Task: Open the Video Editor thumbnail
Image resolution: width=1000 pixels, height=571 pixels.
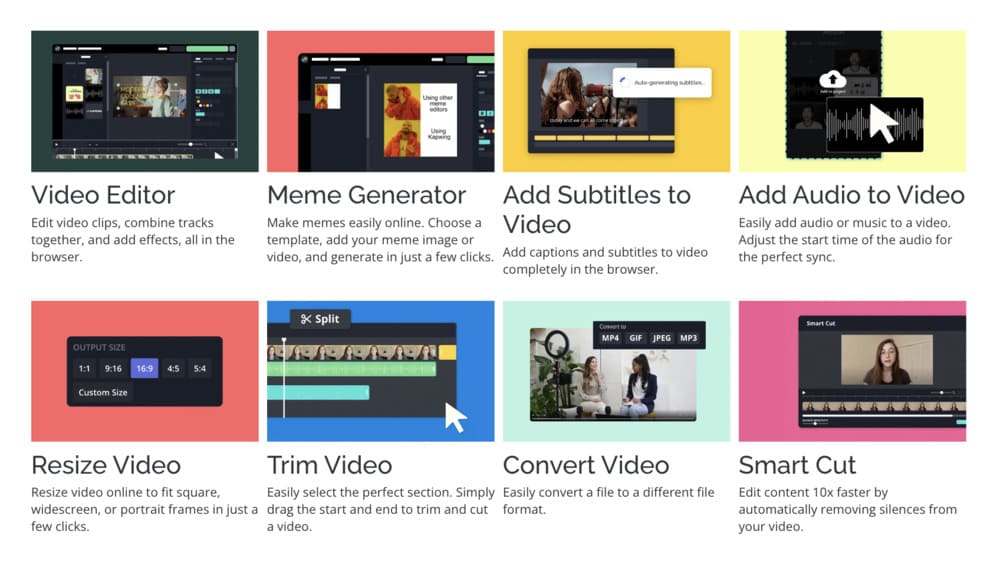Action: [x=145, y=101]
